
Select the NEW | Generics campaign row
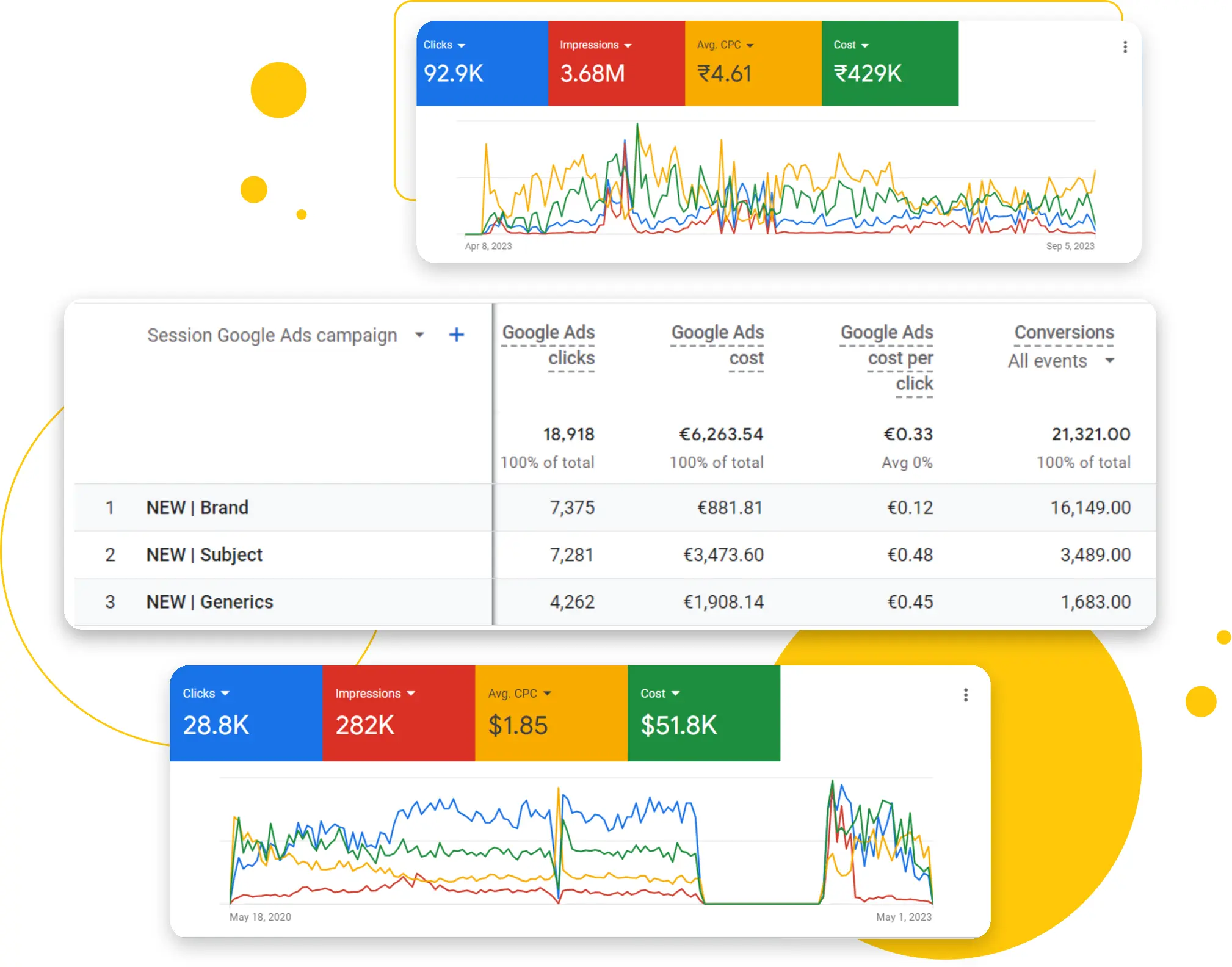coord(209,602)
